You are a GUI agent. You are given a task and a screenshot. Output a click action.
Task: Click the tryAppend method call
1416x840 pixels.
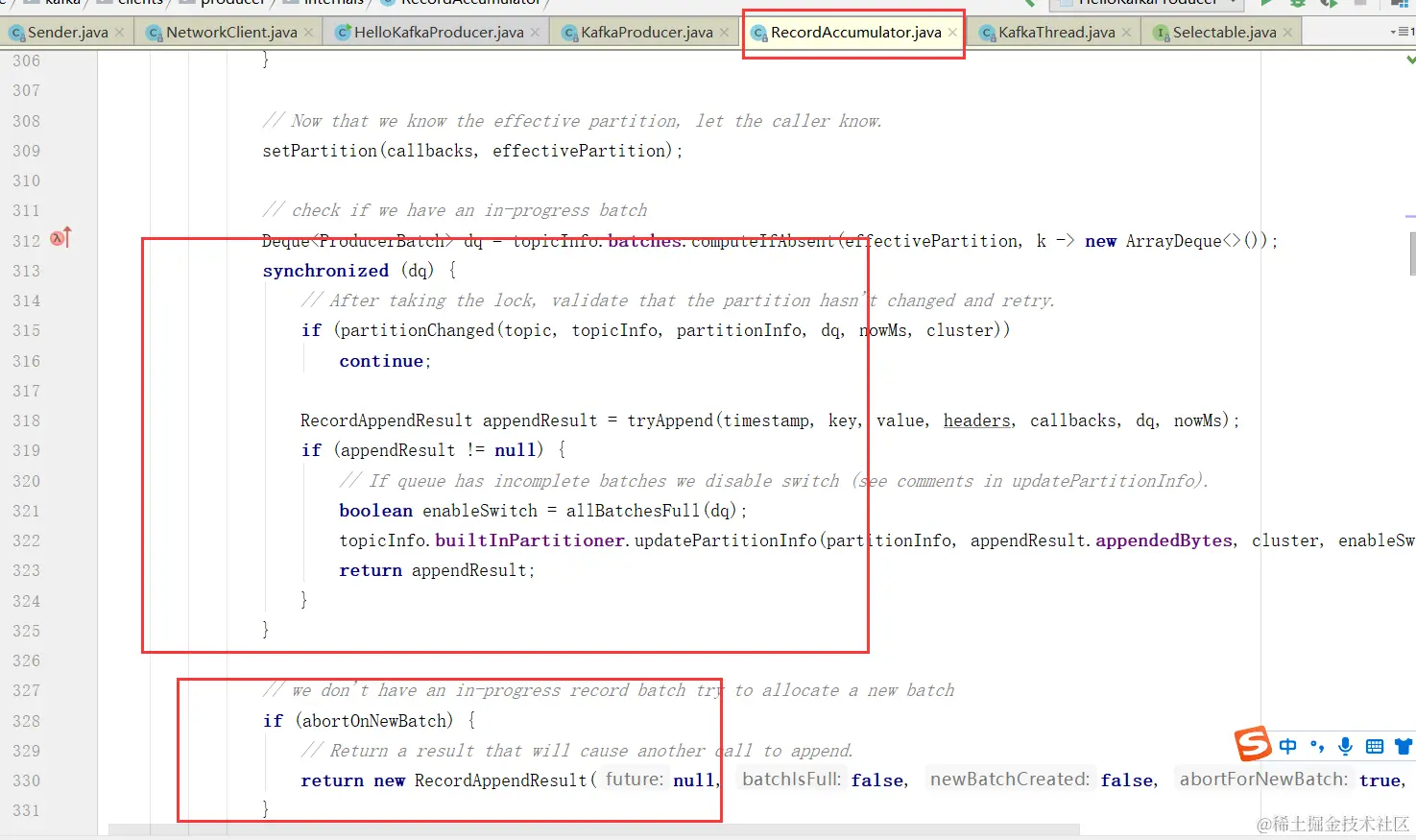click(x=670, y=420)
